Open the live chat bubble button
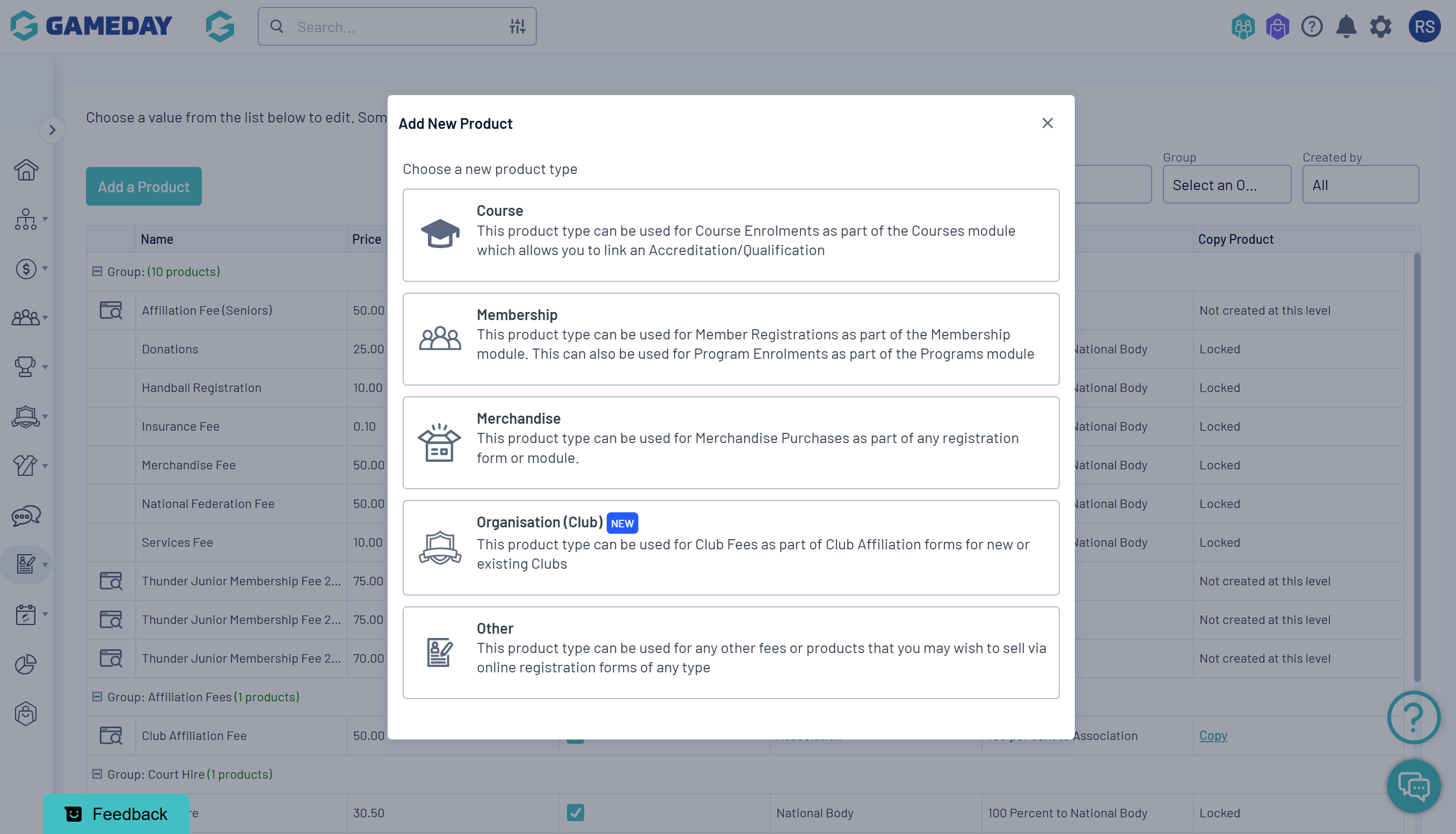 1413,786
